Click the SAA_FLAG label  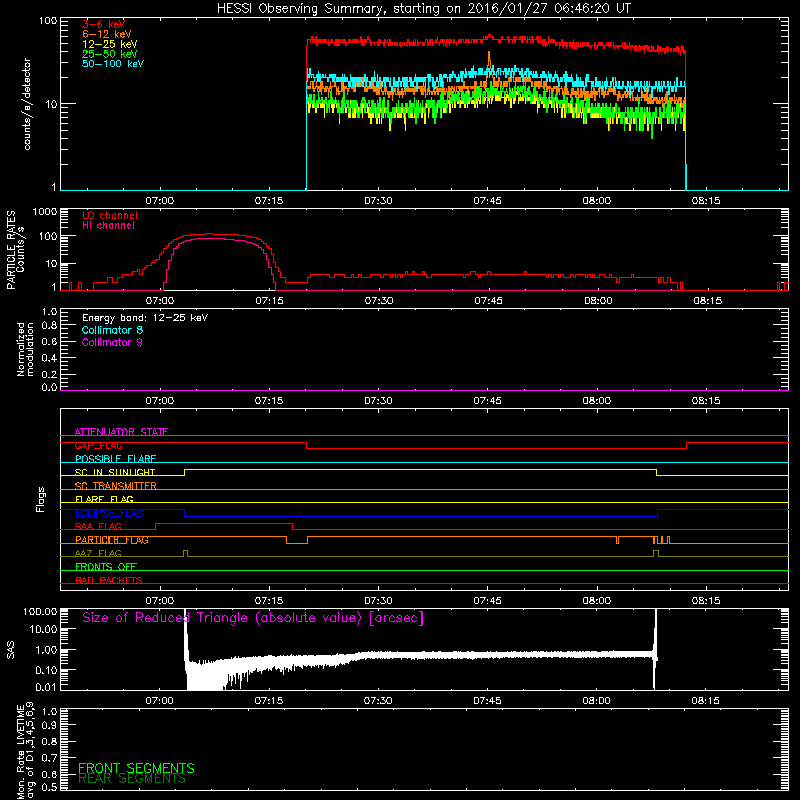click(98, 526)
